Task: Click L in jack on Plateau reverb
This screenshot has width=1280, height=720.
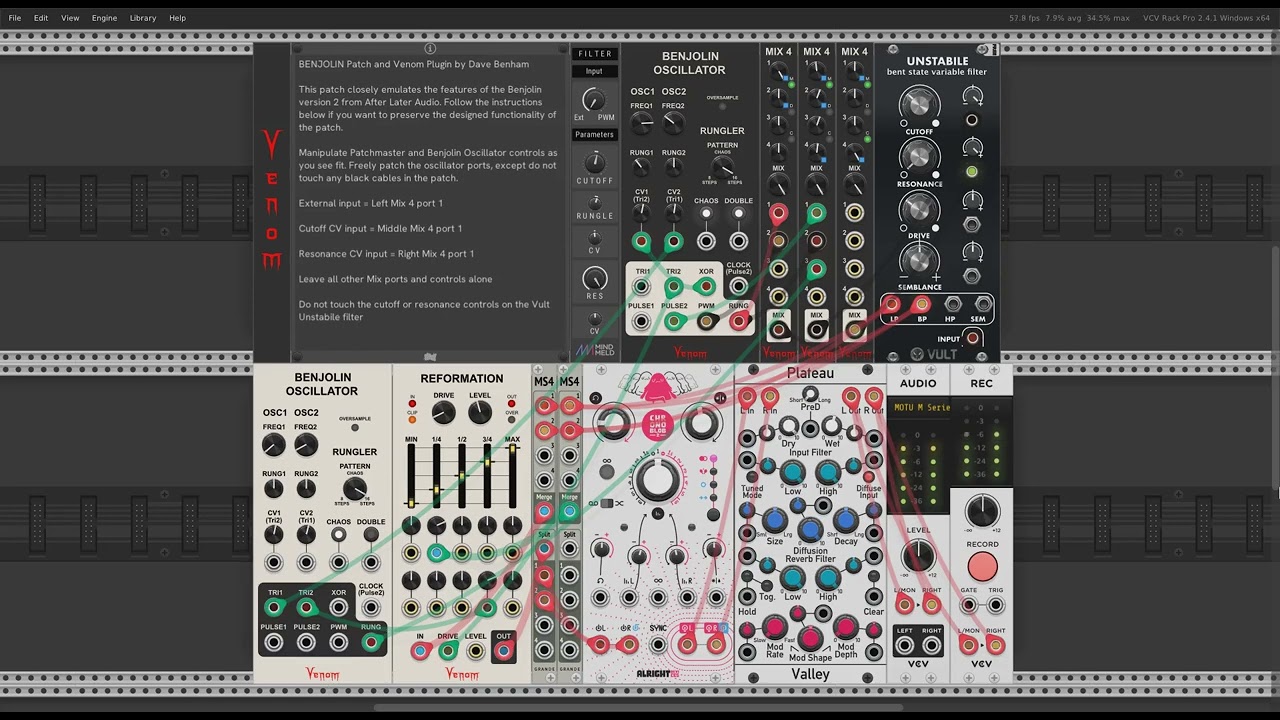Action: (747, 397)
